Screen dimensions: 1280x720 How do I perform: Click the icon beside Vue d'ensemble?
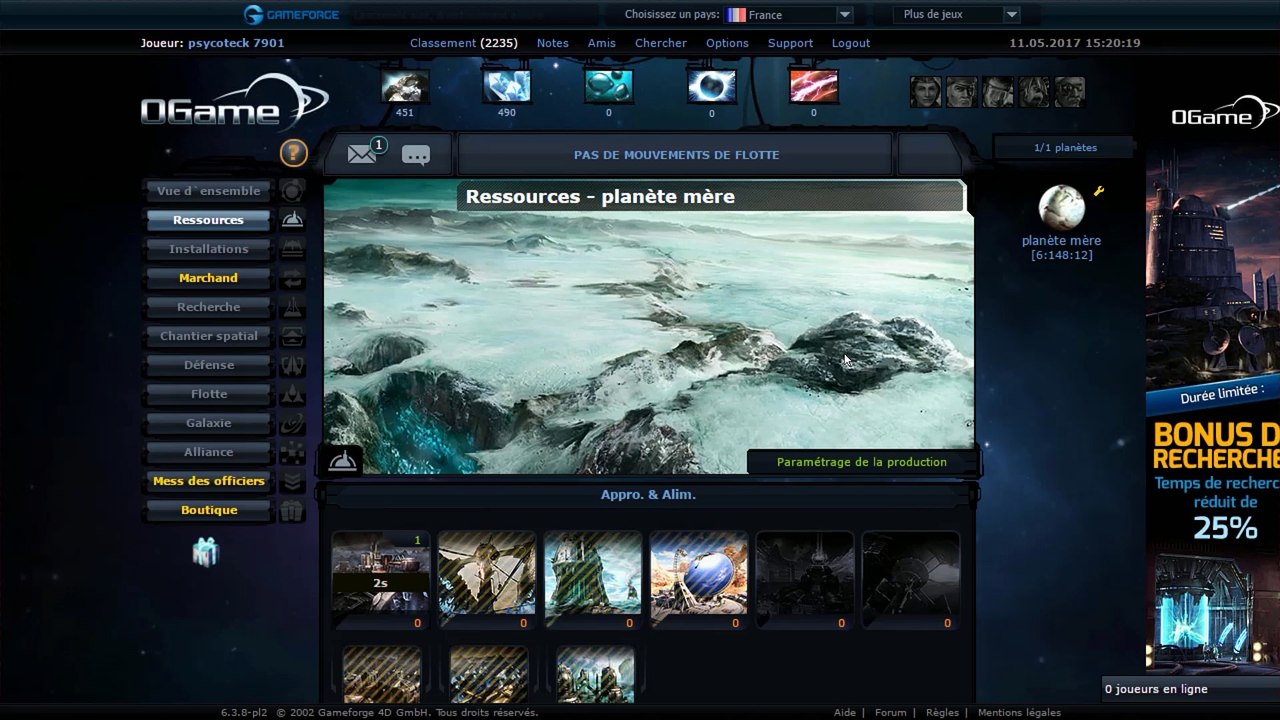click(x=292, y=191)
